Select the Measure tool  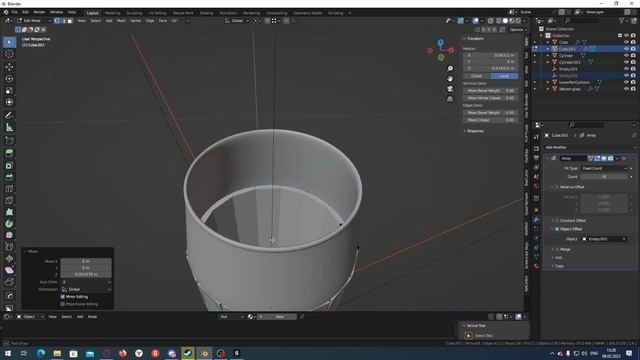point(9,127)
